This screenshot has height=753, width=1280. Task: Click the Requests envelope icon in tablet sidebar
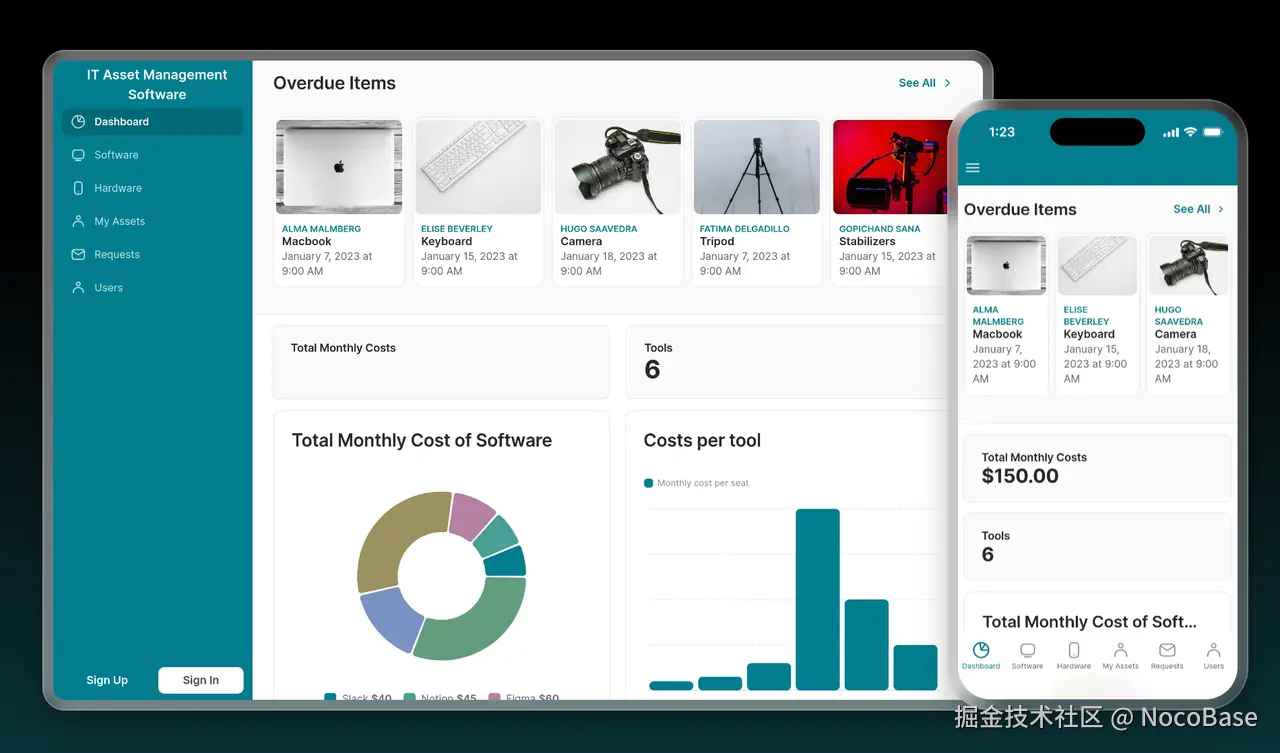pos(78,254)
